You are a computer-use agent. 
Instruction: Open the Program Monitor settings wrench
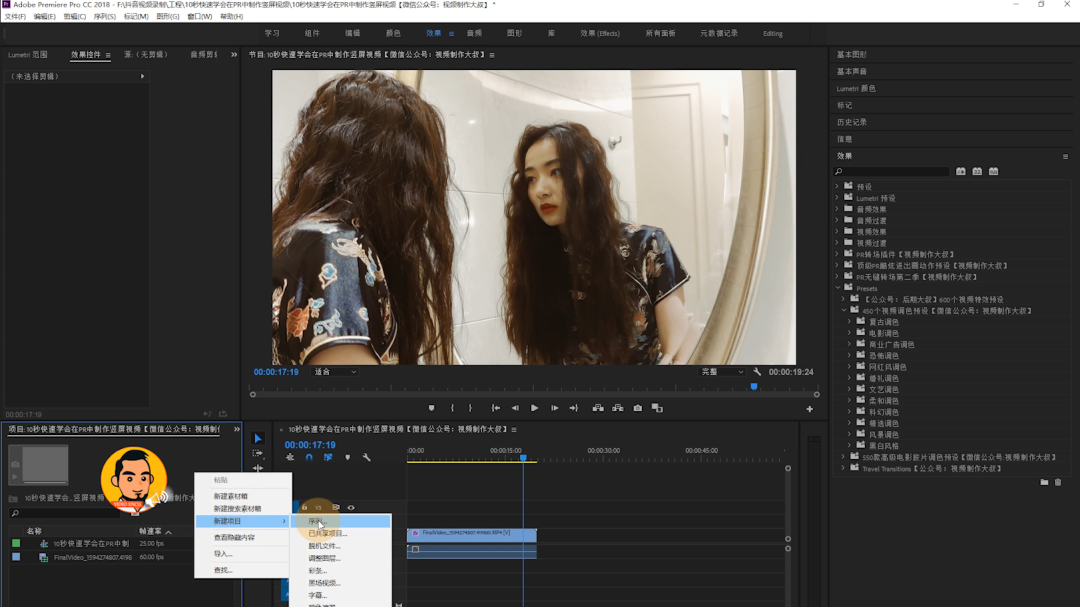[757, 372]
